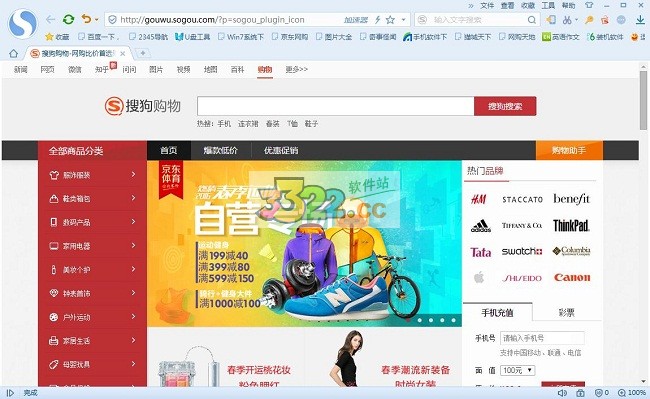Open the green 英语作文 bookmark

tap(560, 37)
